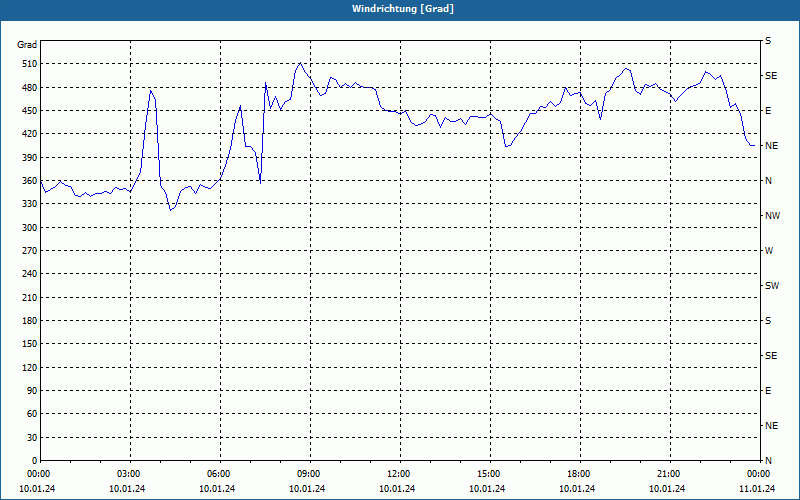Click the SW compass label on right axis

[x=772, y=286]
